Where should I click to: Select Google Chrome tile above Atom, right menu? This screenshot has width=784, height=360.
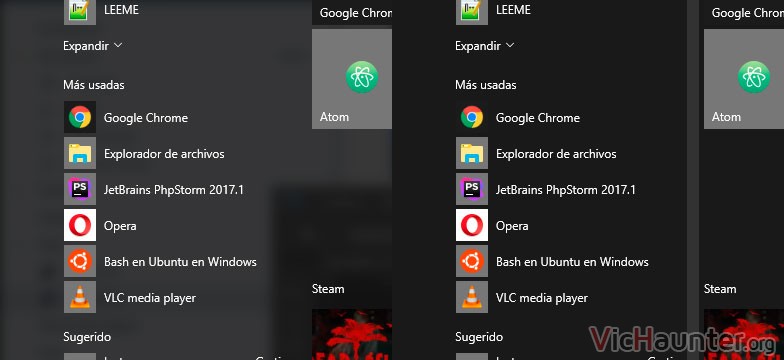[744, 12]
